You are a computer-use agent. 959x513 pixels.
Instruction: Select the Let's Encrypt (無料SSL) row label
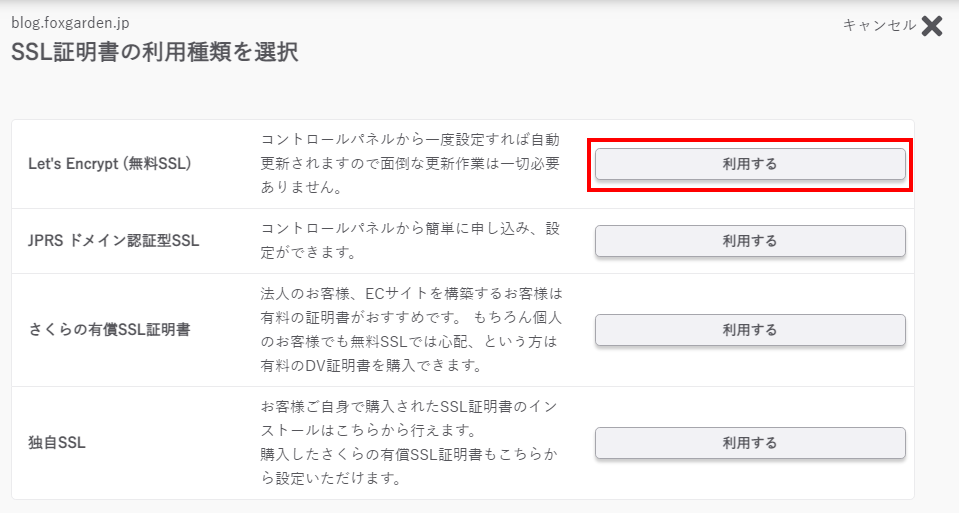[110, 164]
